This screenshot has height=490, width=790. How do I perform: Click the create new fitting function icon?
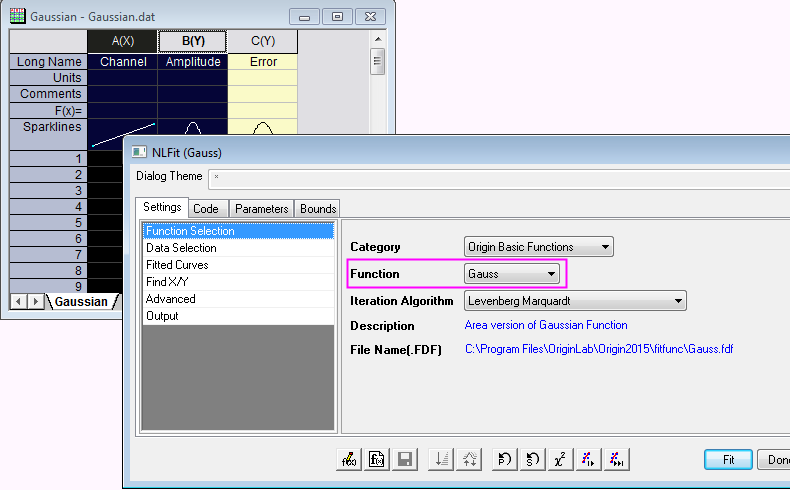(377, 459)
